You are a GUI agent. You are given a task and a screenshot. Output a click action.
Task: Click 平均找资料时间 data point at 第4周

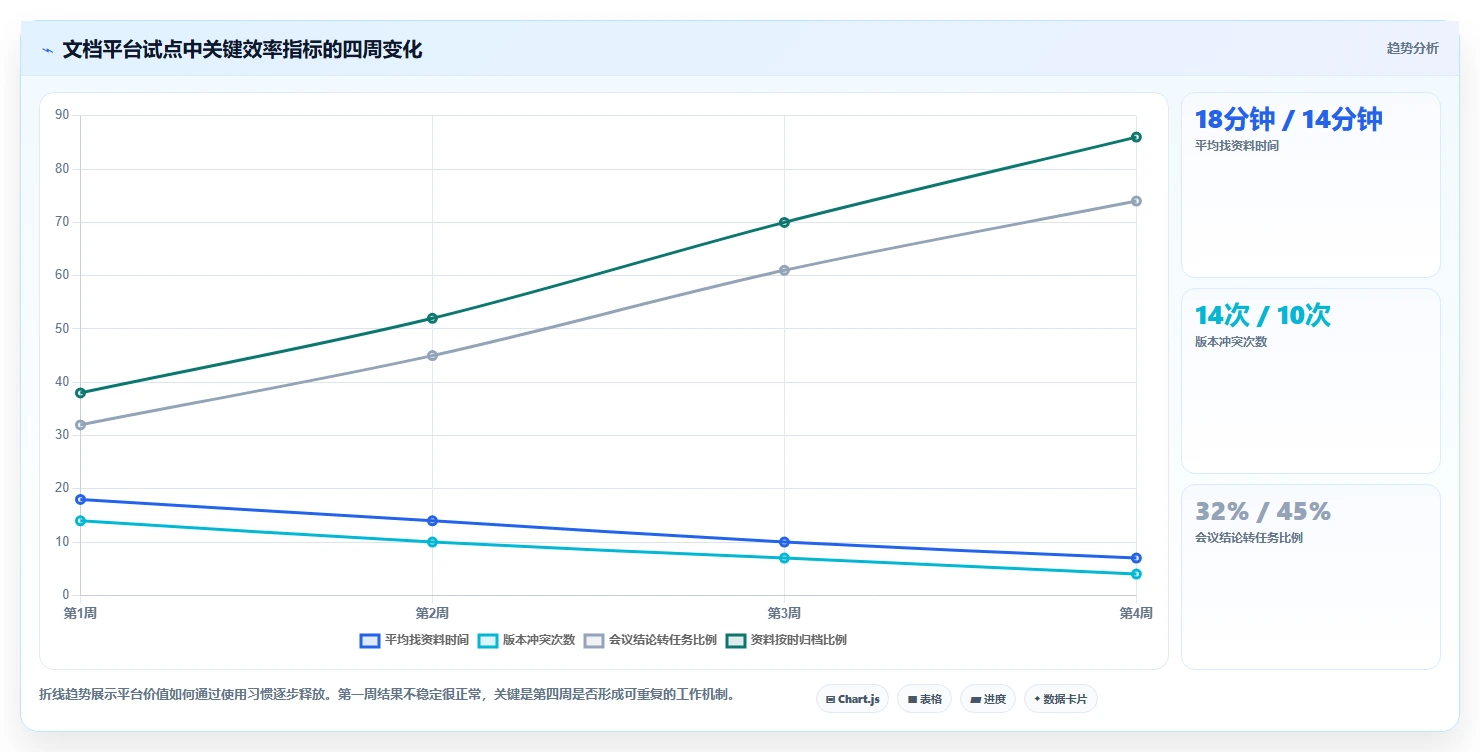[x=1136, y=558]
